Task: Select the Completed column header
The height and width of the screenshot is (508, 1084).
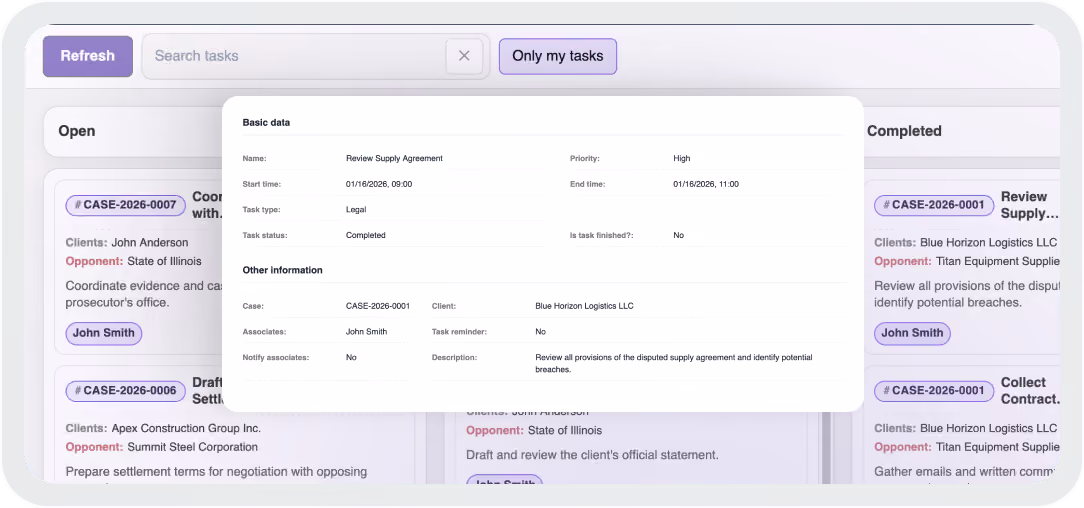Action: click(904, 131)
